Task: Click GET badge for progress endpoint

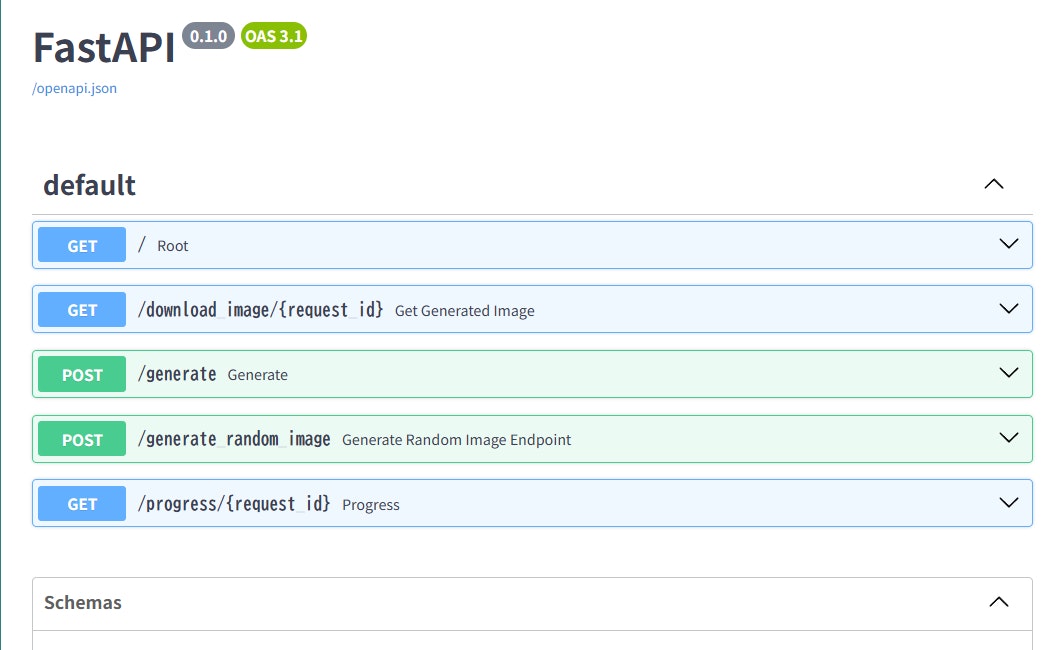Action: coord(82,503)
